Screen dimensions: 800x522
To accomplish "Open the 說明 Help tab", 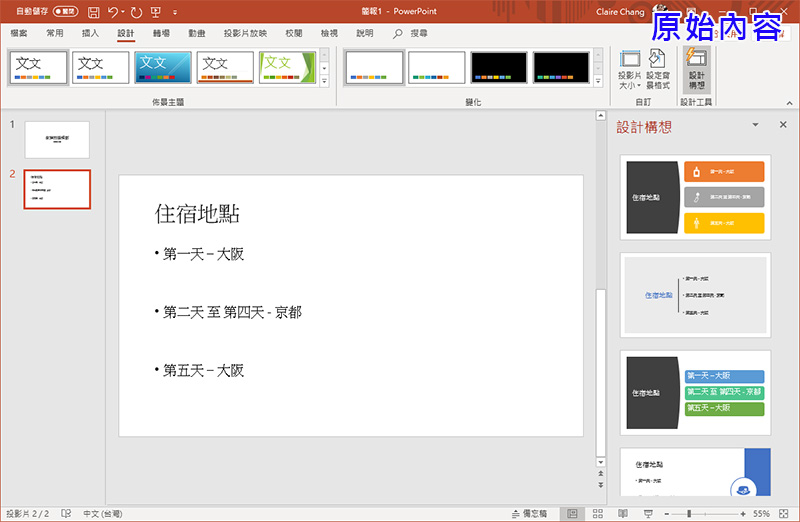I will (364, 33).
